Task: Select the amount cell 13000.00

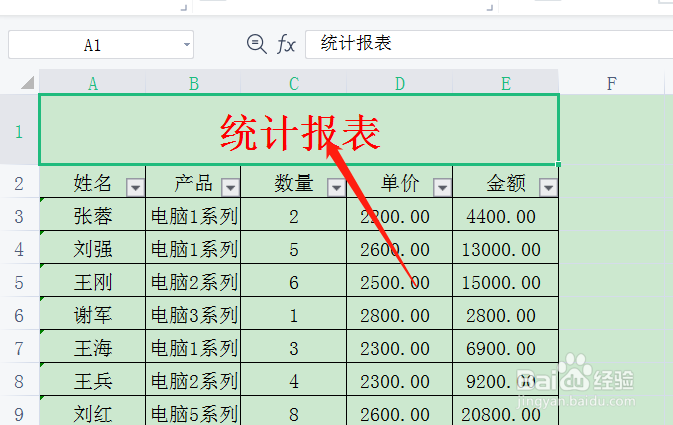Action: [506, 249]
